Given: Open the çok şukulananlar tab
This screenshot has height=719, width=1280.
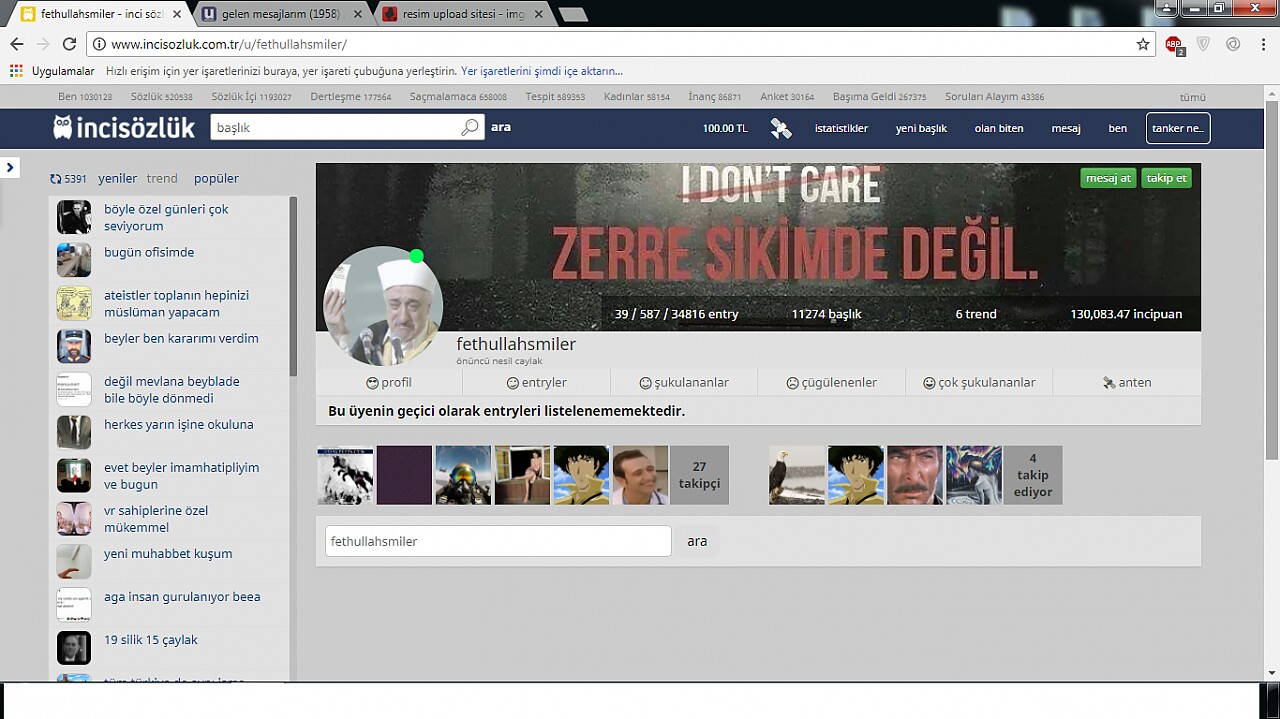Looking at the screenshot, I should point(979,382).
